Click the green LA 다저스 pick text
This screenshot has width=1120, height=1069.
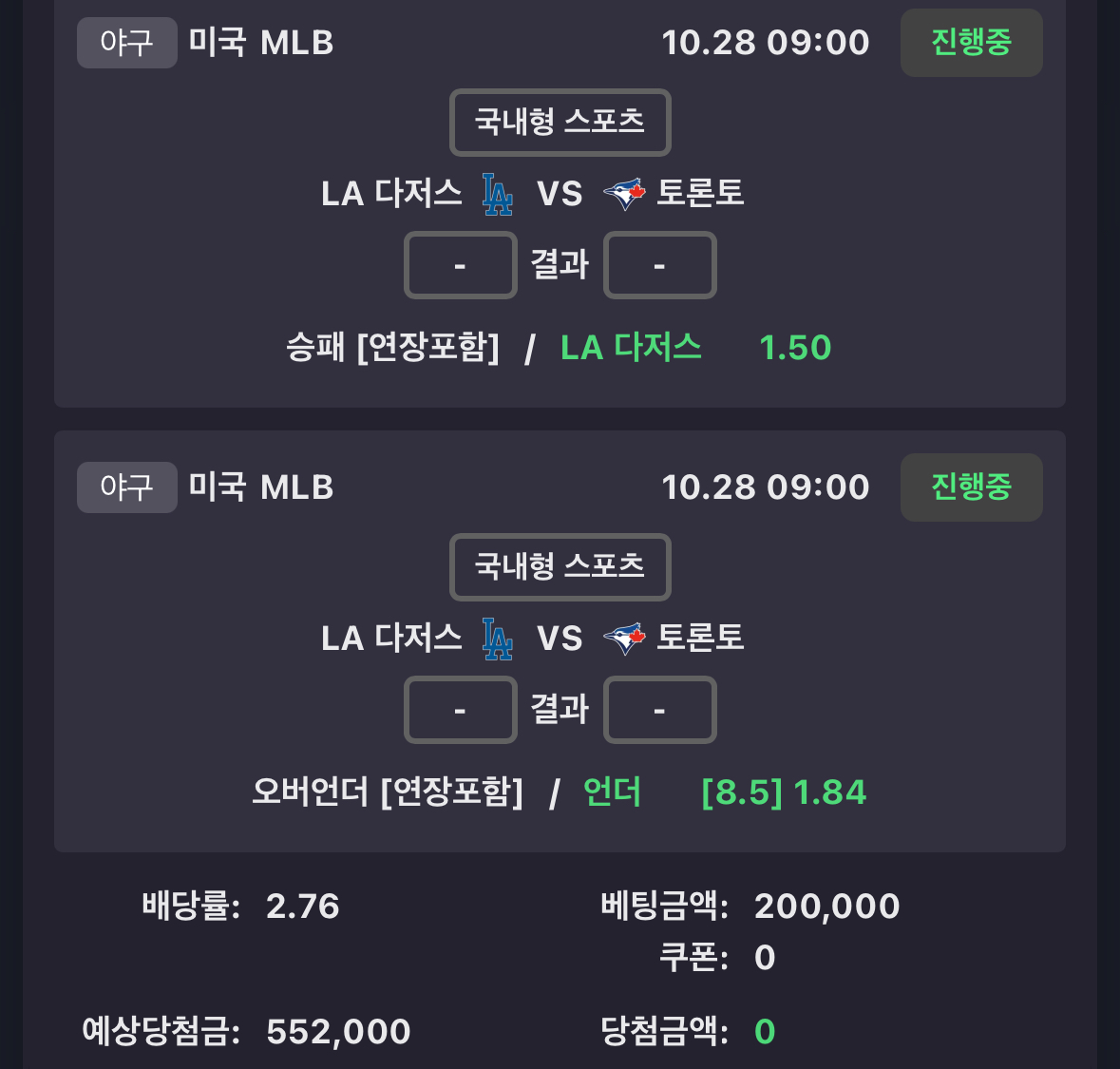(x=631, y=348)
